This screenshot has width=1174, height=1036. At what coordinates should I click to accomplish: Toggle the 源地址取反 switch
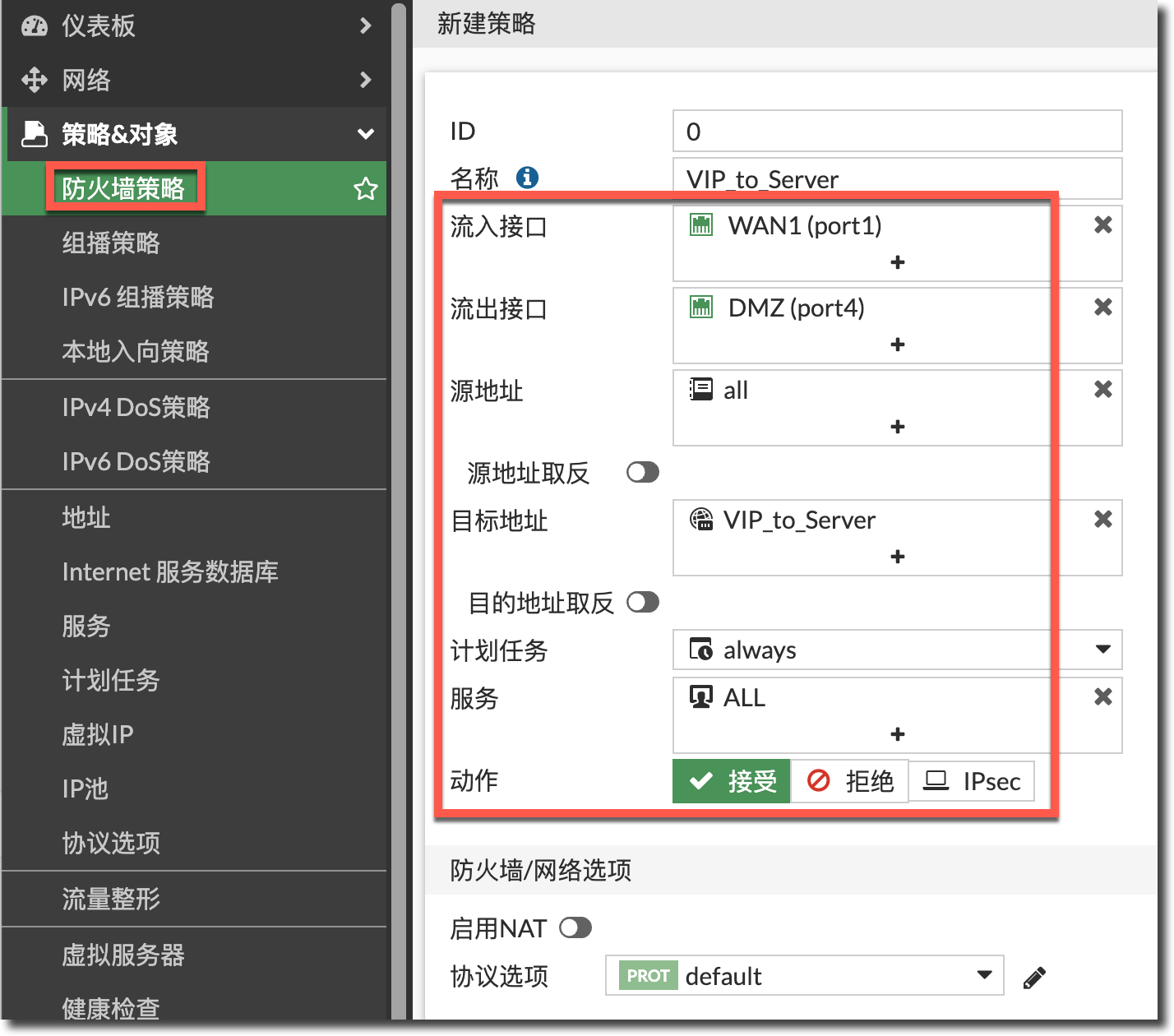point(642,473)
